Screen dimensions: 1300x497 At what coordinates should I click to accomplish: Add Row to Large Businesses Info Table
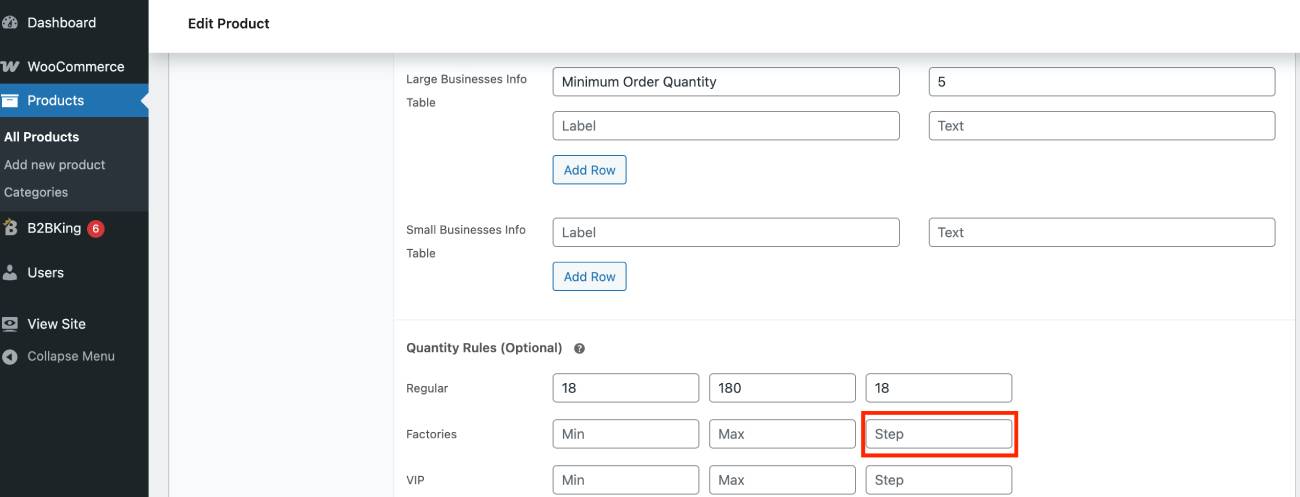tap(589, 170)
